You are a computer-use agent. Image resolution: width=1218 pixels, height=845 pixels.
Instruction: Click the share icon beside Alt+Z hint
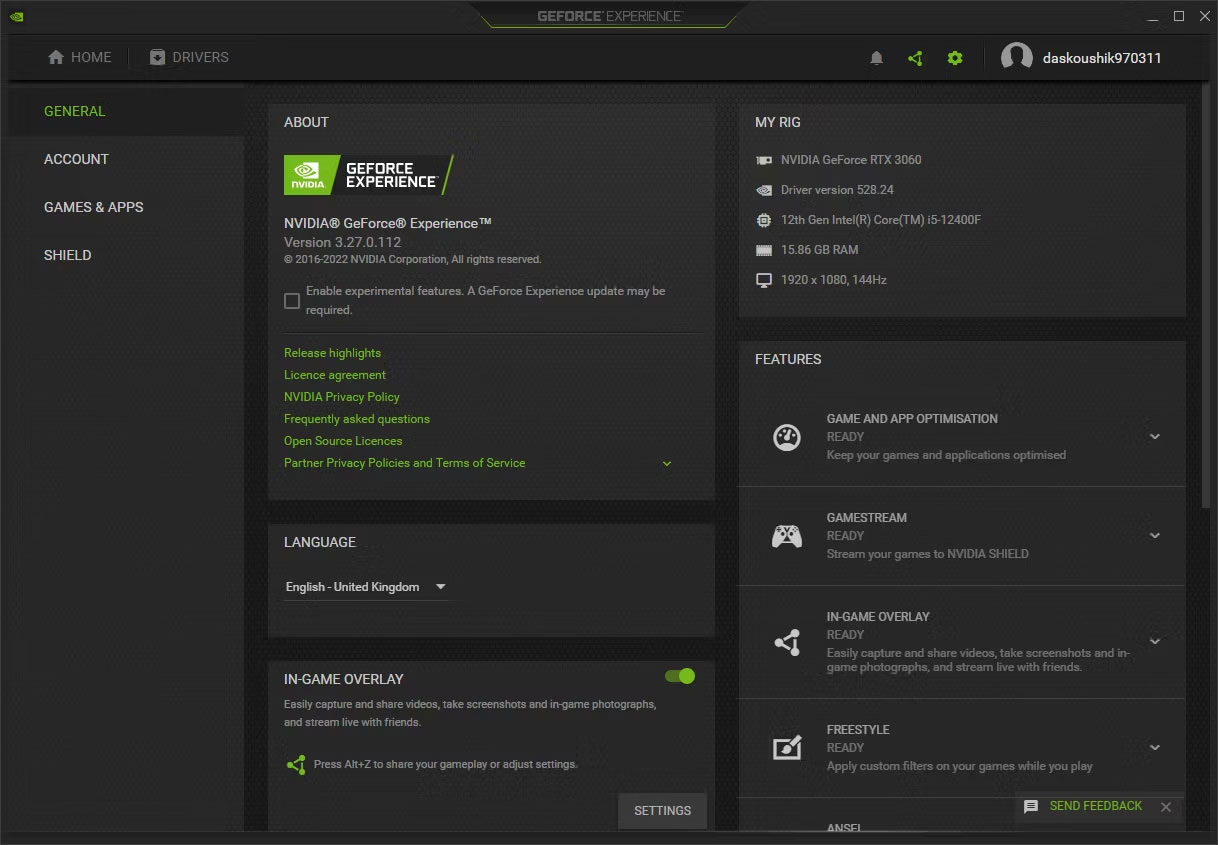click(x=295, y=765)
